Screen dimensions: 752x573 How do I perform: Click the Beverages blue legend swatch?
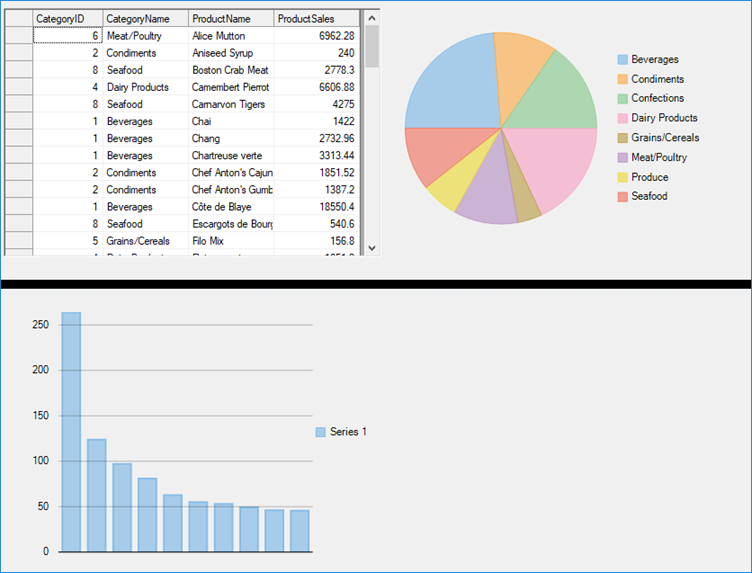pos(623,60)
